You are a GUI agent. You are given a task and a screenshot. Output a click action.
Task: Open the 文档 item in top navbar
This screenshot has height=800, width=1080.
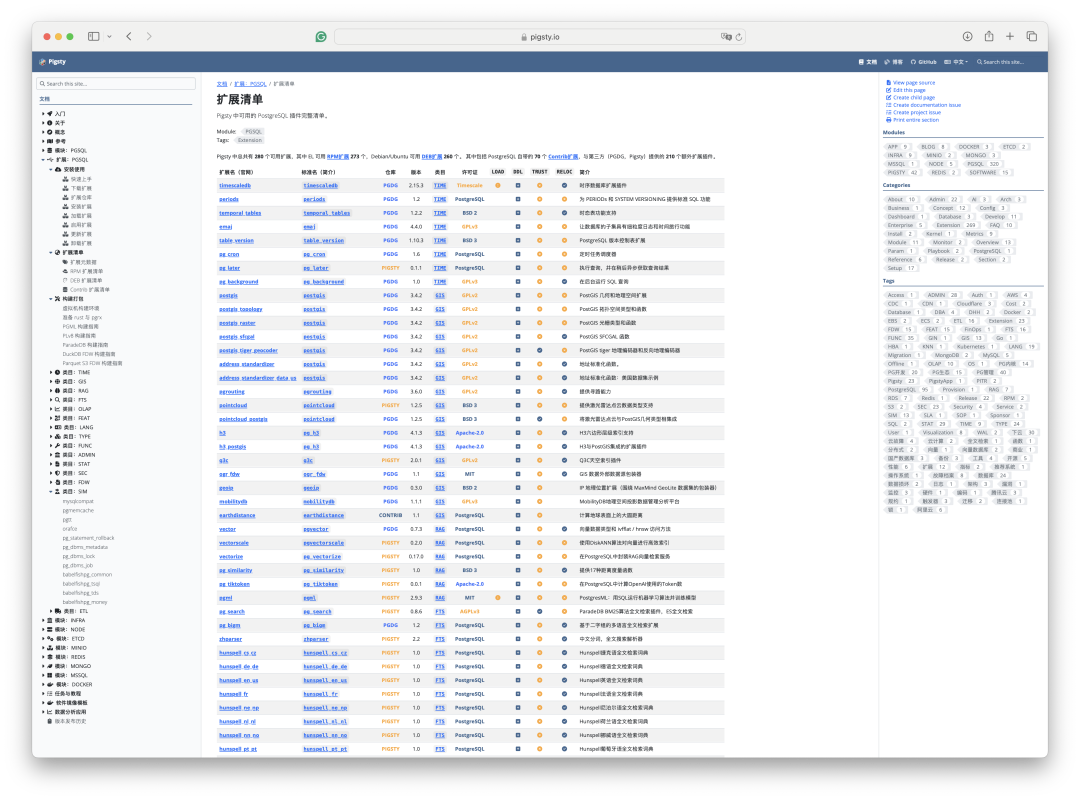point(868,62)
